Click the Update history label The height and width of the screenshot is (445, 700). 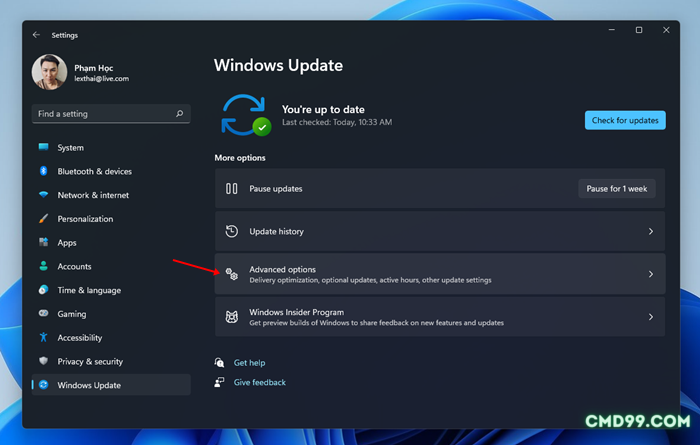click(276, 232)
